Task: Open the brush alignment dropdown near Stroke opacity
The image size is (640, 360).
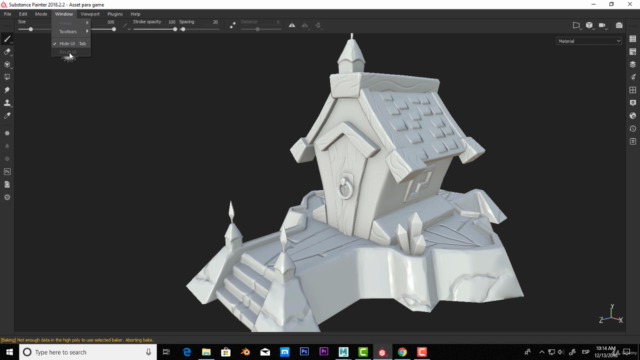Action: click(127, 26)
